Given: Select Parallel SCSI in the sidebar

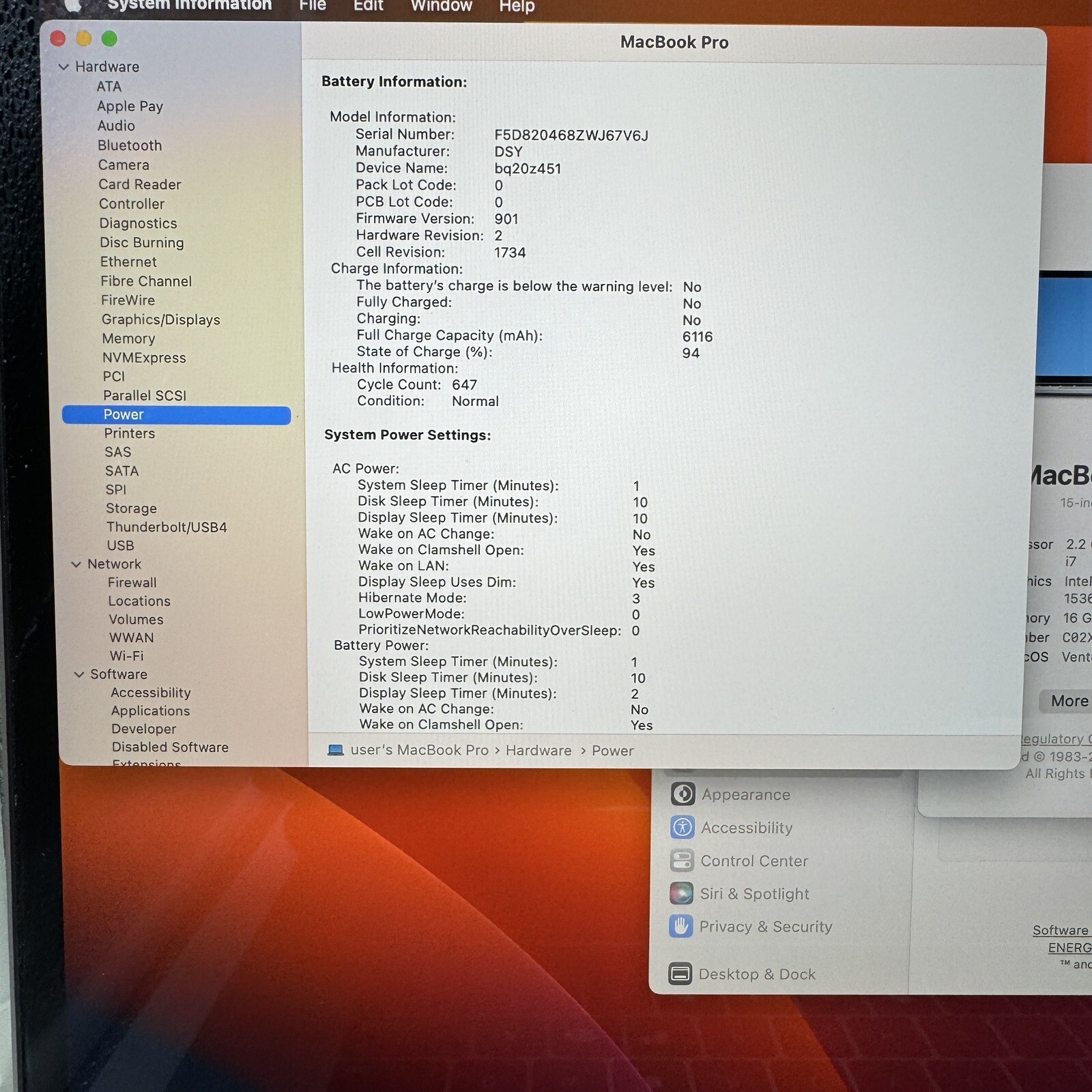Looking at the screenshot, I should [x=145, y=396].
